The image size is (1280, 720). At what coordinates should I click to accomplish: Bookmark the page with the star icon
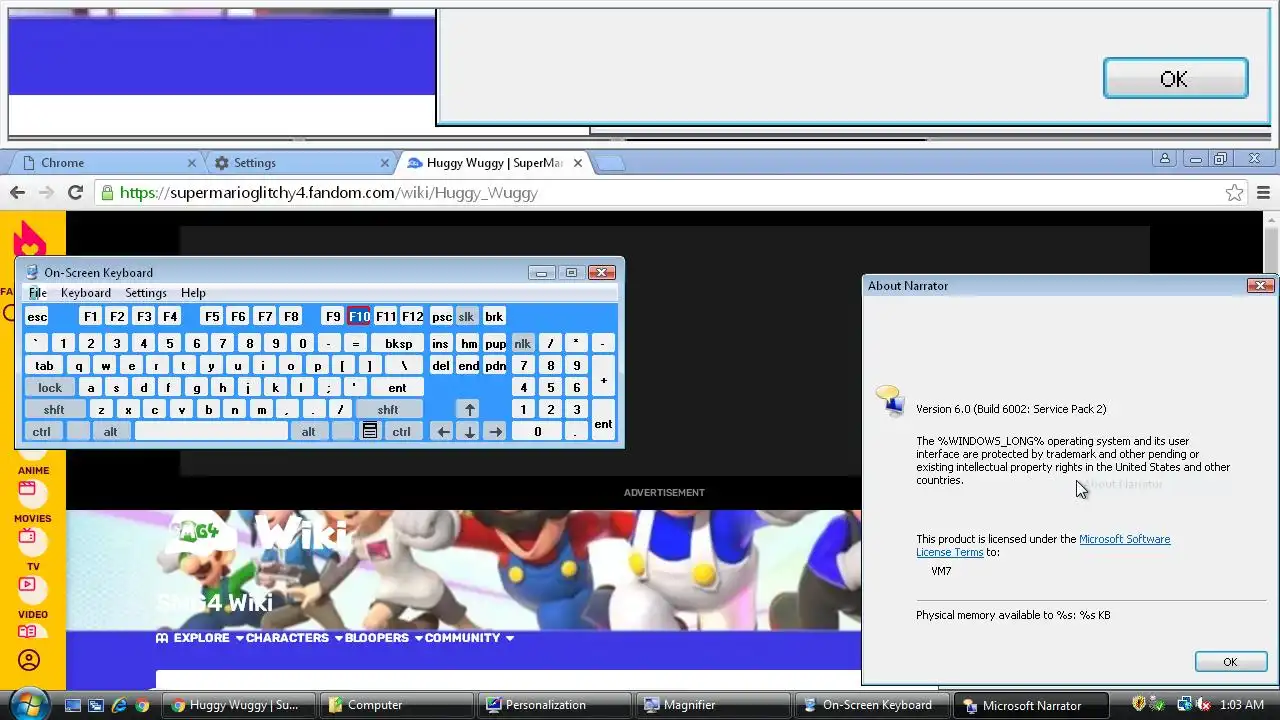point(1234,193)
